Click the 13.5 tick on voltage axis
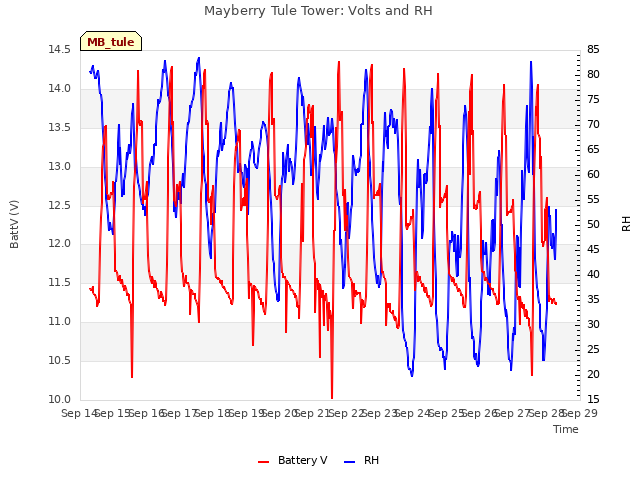Screen dimensions: 640x480 point(59,127)
